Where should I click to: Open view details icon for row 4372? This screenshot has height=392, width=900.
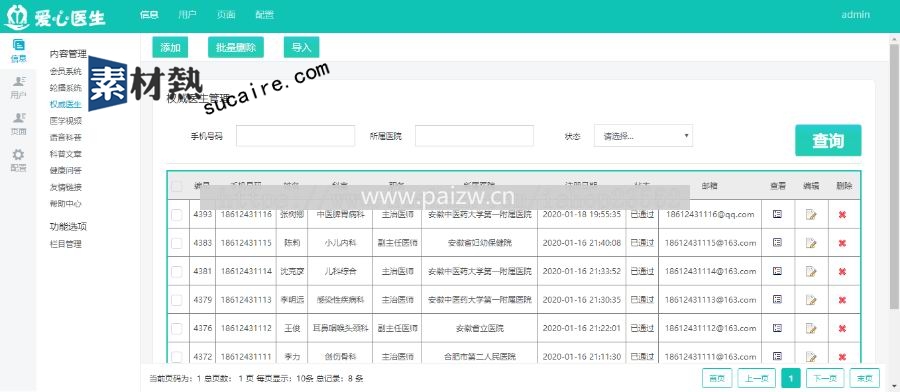pos(777,356)
